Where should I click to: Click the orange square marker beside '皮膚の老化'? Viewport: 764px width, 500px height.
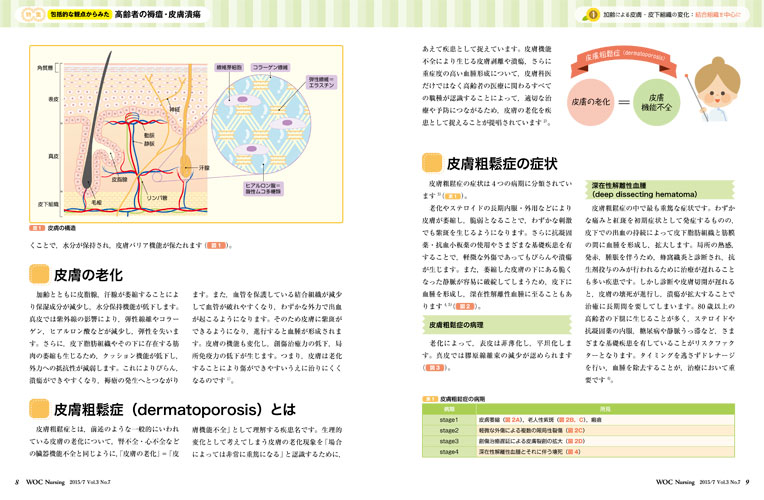coord(39,274)
